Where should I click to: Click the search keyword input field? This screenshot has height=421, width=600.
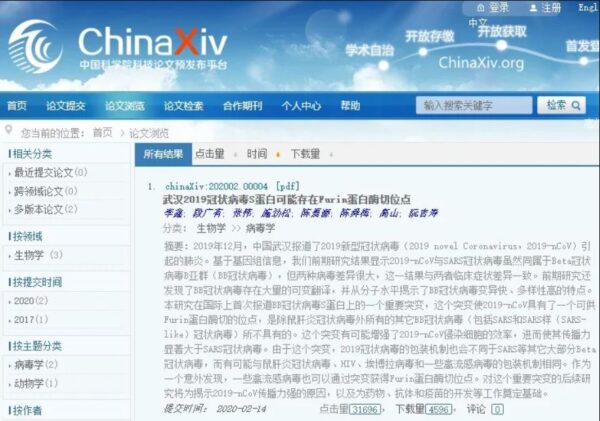pos(474,105)
